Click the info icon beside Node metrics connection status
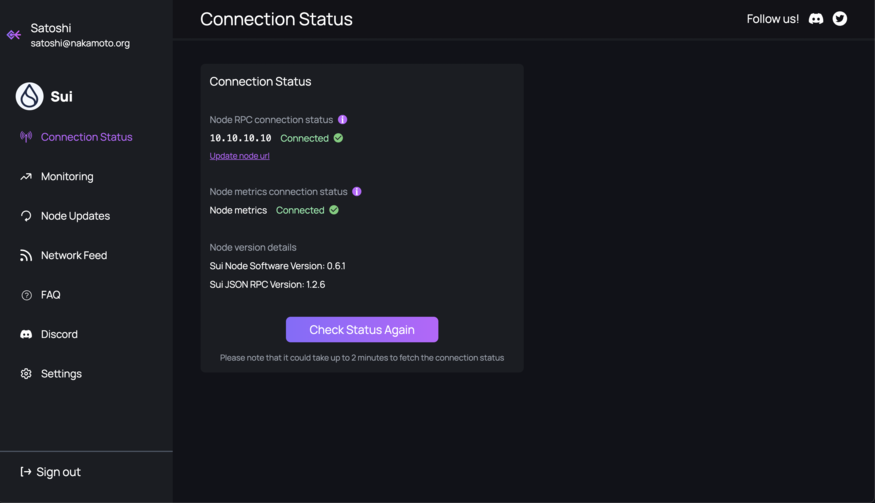Viewport: 875px width, 503px height. coord(357,191)
